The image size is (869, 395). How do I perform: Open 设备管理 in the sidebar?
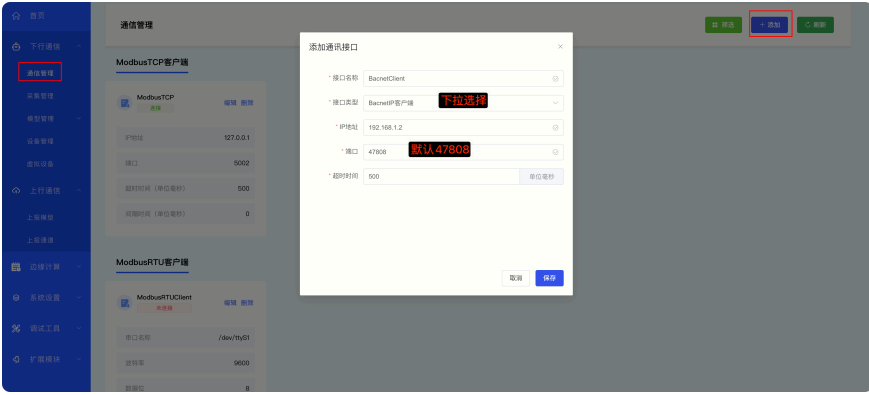pos(40,141)
